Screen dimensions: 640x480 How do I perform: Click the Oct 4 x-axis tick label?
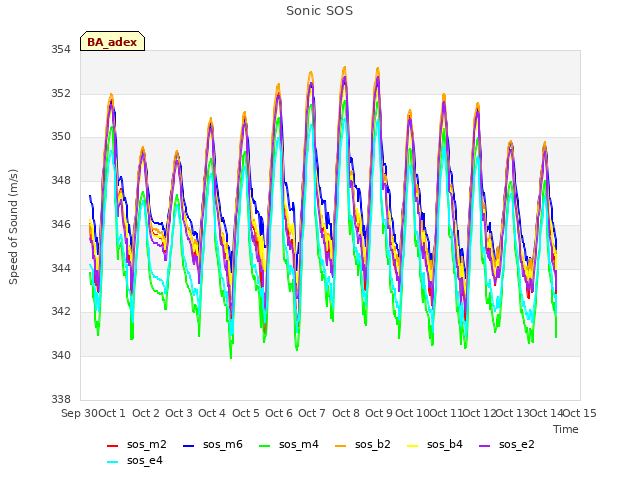212,413
